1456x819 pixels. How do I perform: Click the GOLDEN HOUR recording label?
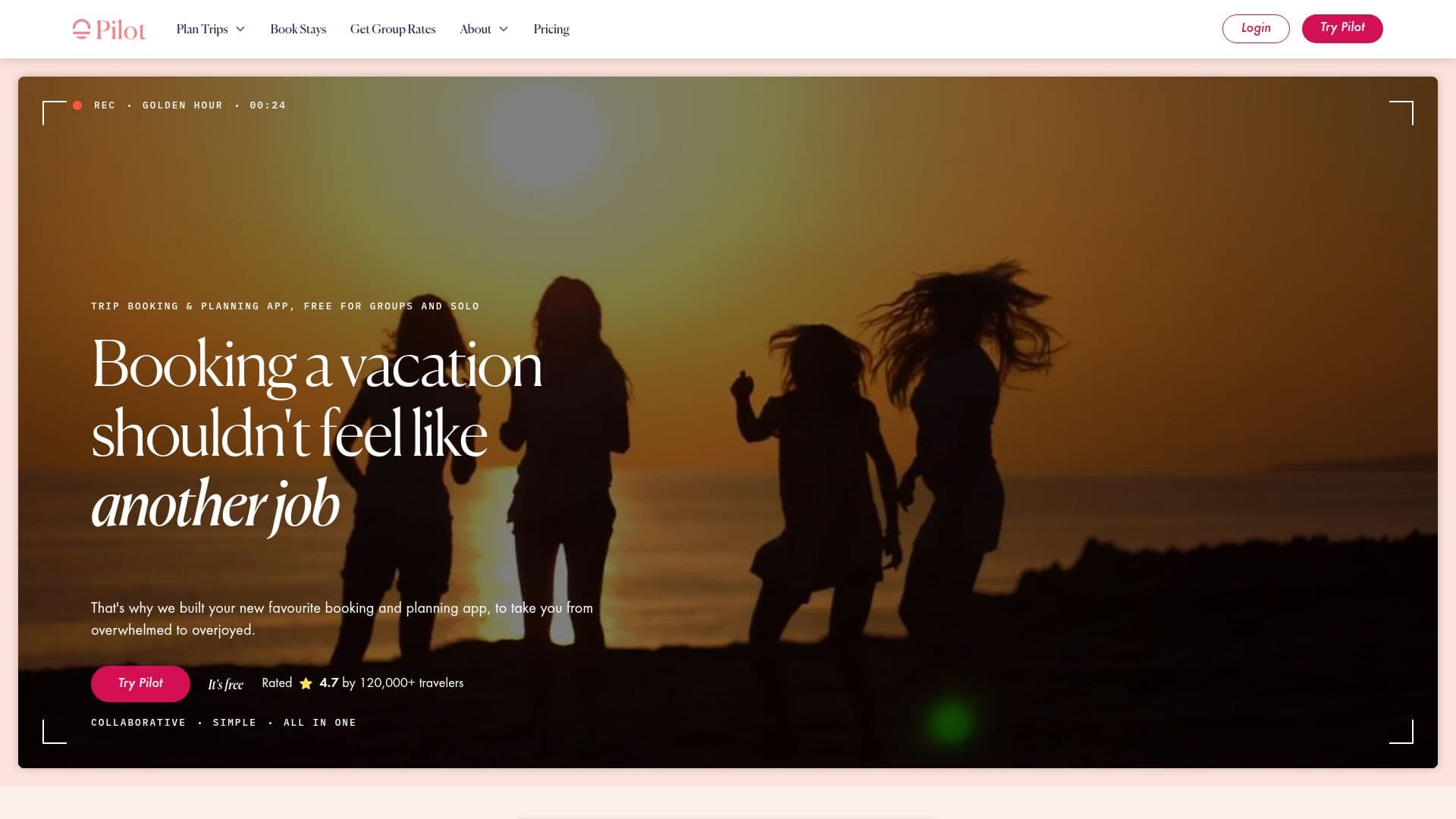point(183,105)
